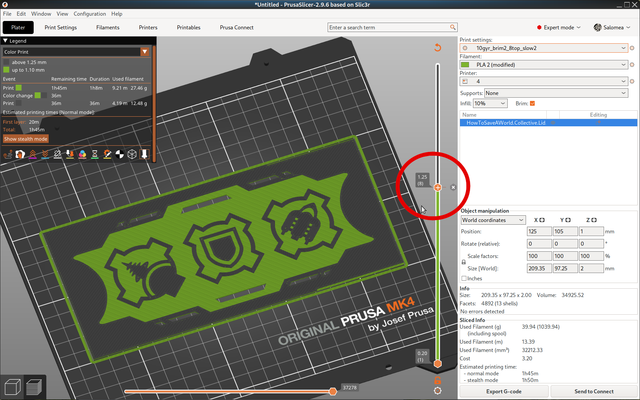
Task: Open the Configuration menu
Action: pos(89,14)
